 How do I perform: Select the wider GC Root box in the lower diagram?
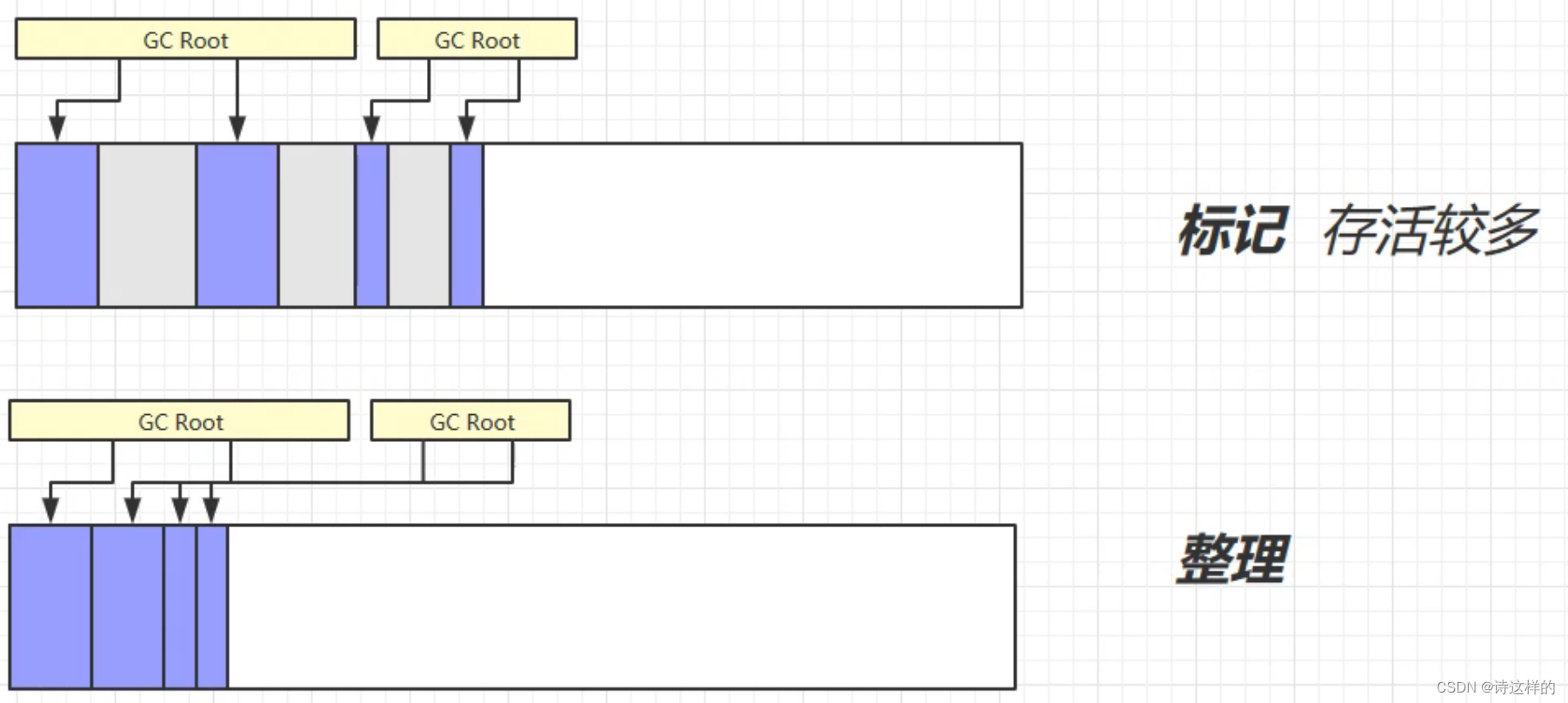pyautogui.click(x=179, y=421)
